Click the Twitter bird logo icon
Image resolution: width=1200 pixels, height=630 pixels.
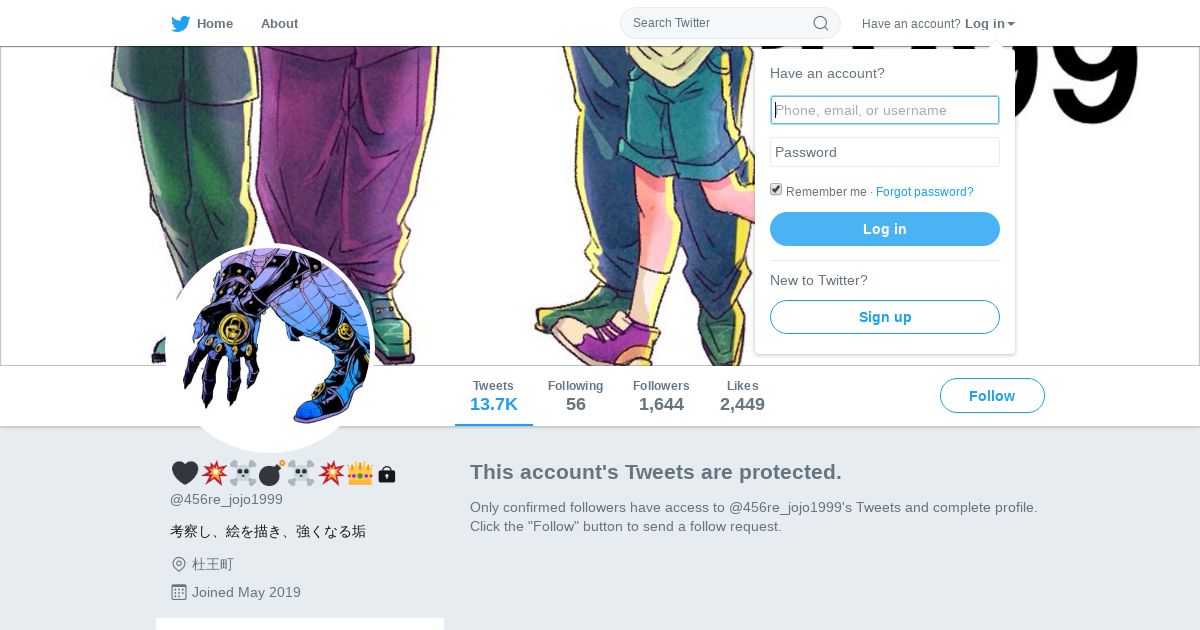tap(181, 24)
